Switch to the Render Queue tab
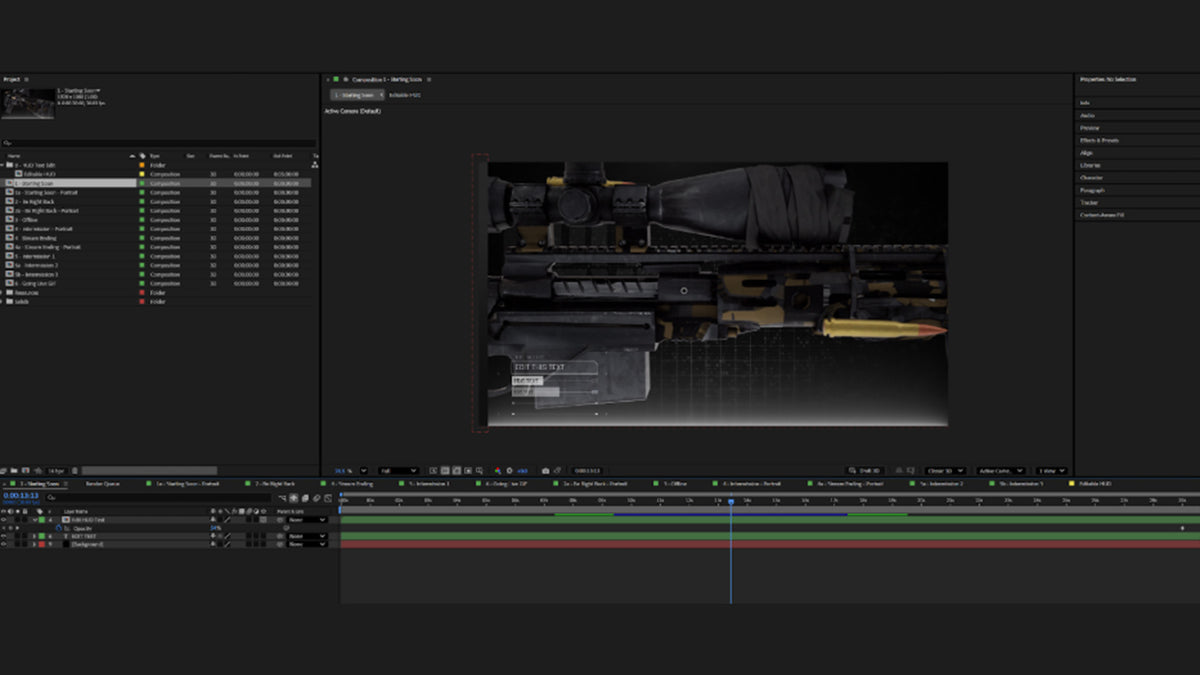 pos(102,483)
